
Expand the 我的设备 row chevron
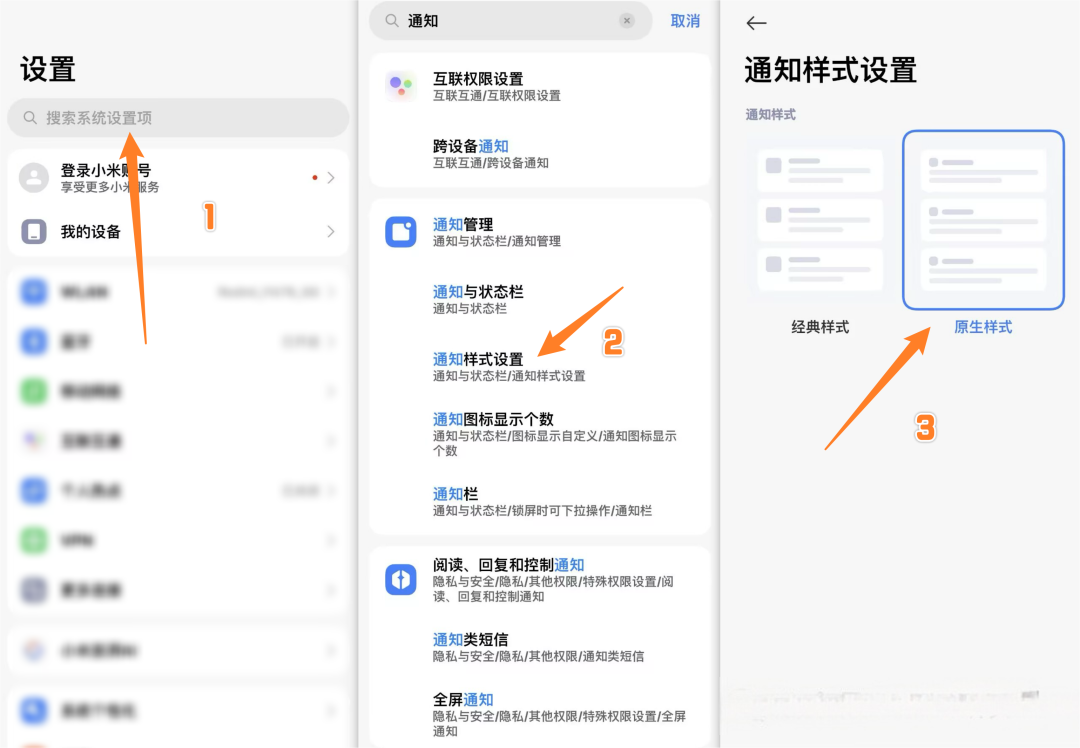(x=331, y=231)
